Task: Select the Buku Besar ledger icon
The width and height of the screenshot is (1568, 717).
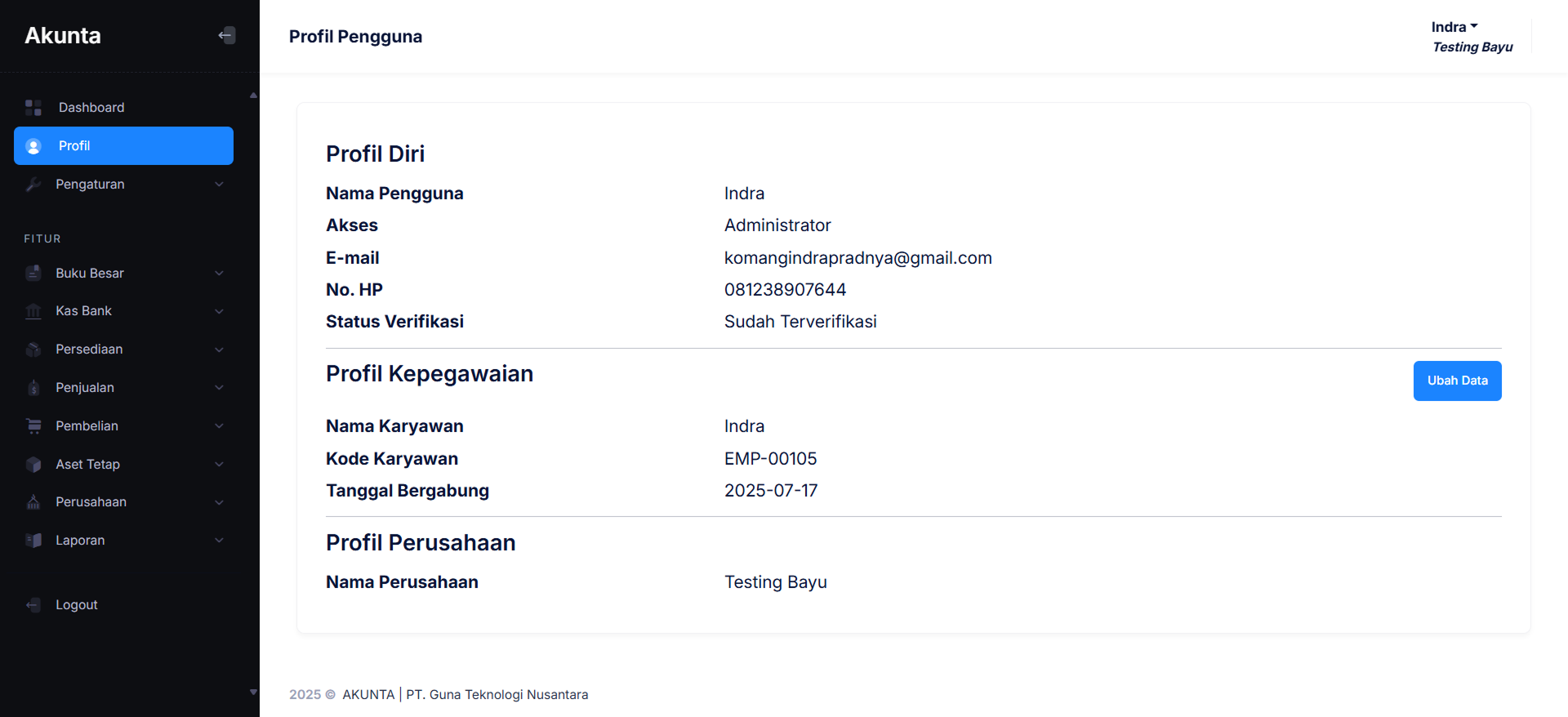Action: click(33, 273)
